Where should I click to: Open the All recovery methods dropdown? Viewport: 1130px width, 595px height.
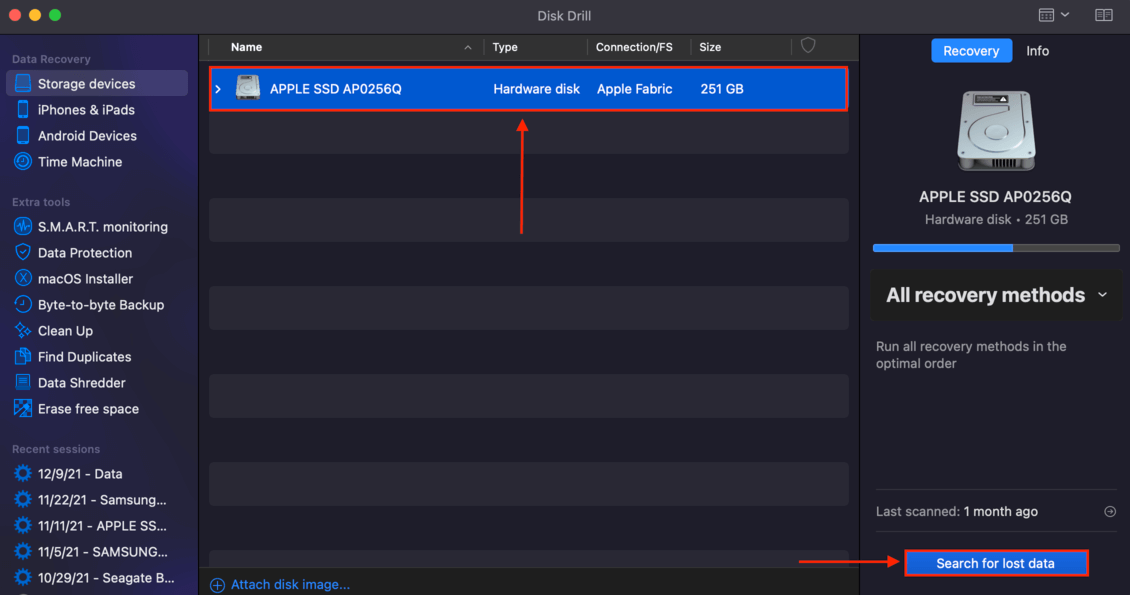tap(996, 295)
